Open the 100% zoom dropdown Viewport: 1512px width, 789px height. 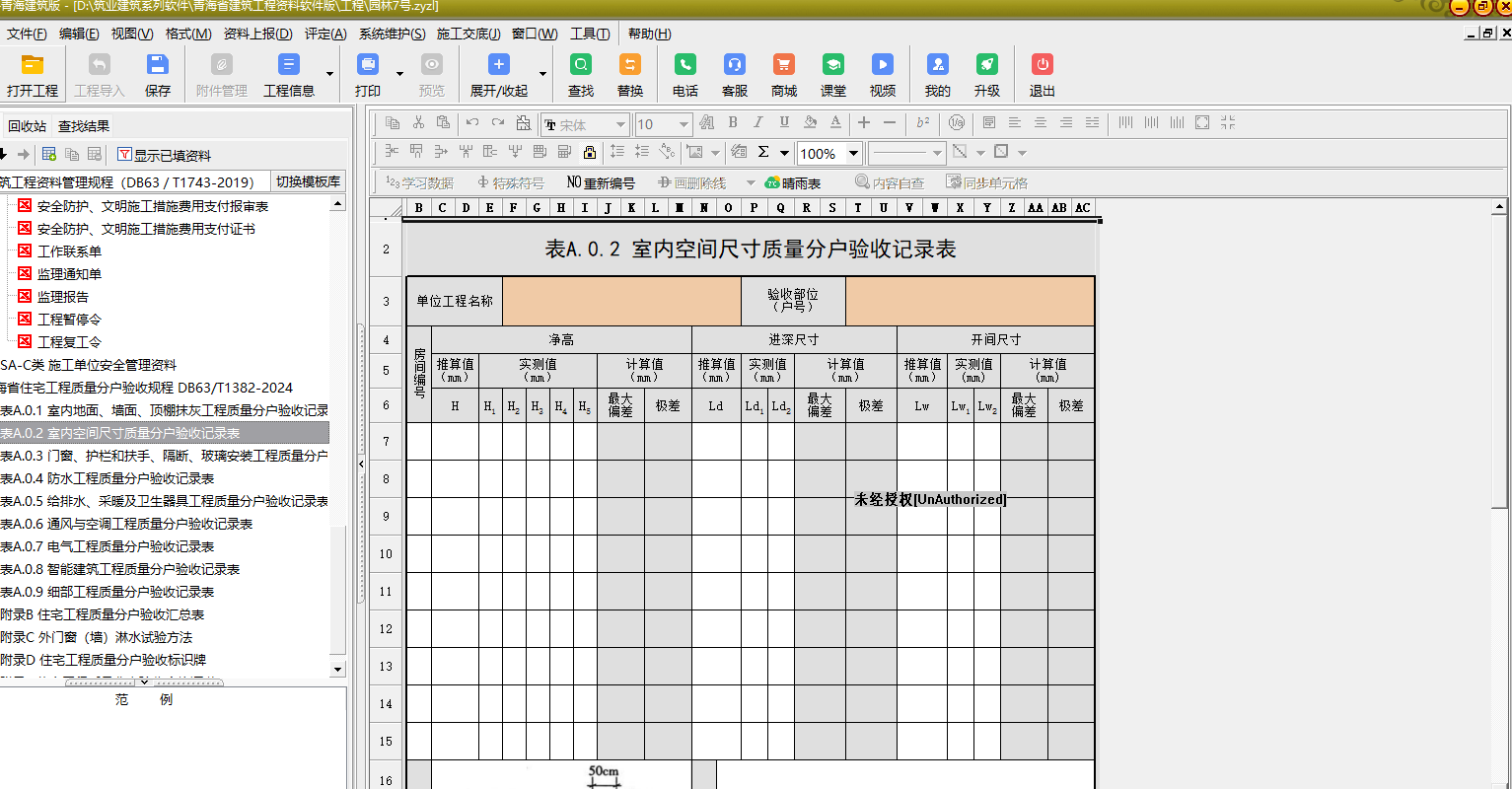854,154
